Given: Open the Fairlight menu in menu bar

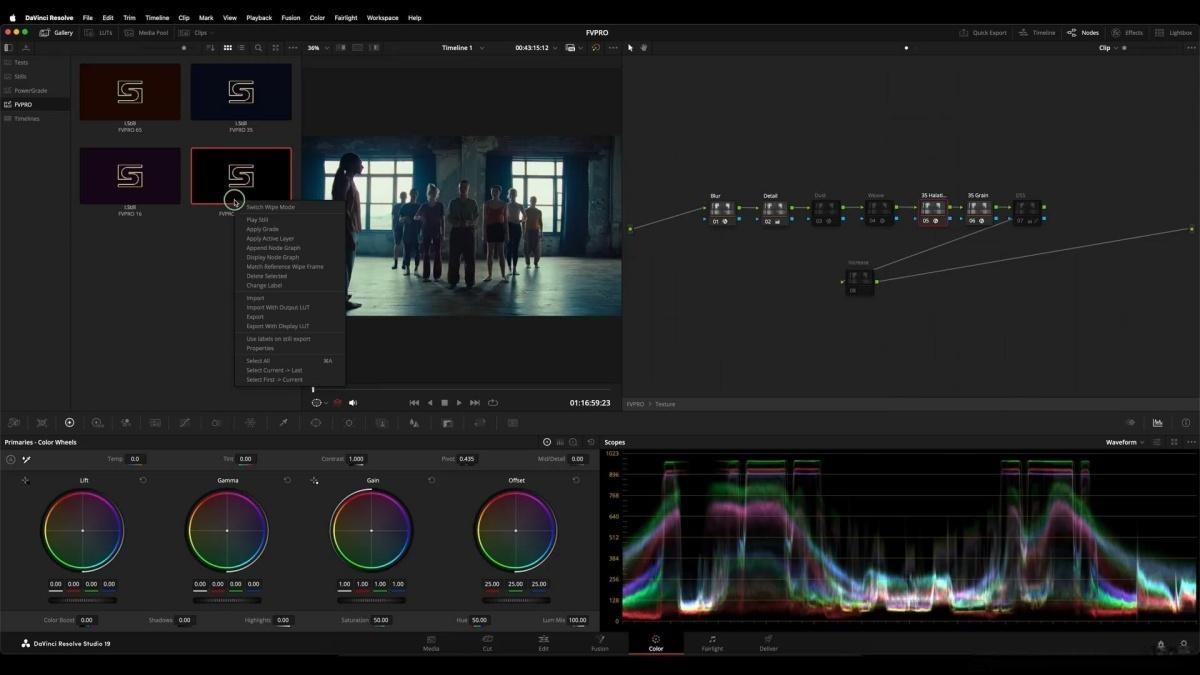Looking at the screenshot, I should click(x=345, y=17).
